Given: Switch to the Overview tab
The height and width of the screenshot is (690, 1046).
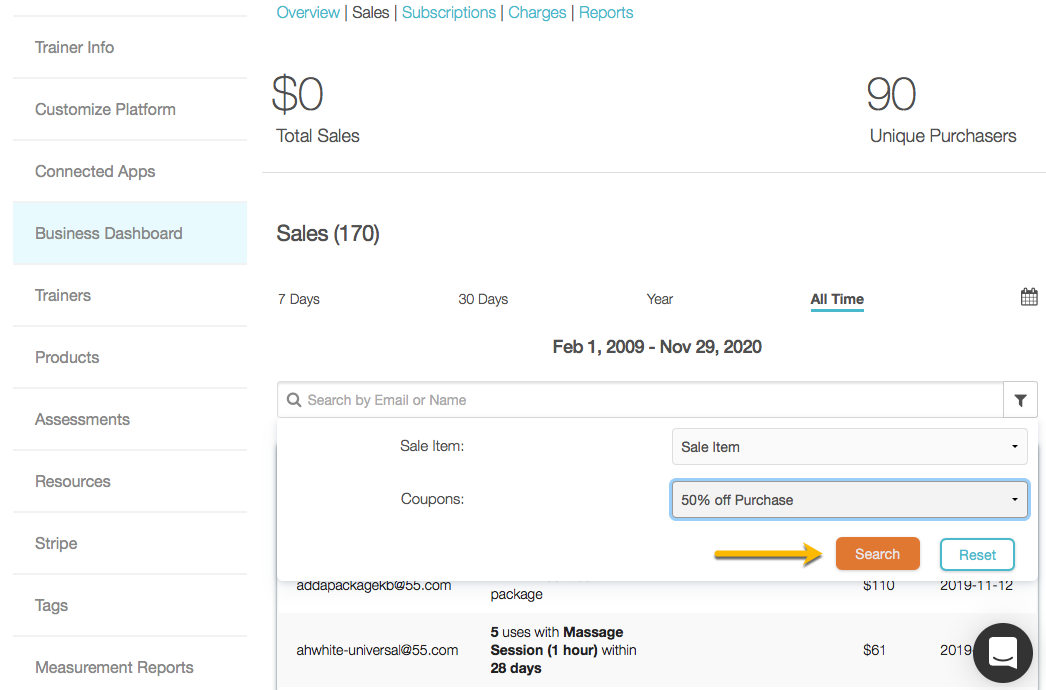Looking at the screenshot, I should pos(308,13).
